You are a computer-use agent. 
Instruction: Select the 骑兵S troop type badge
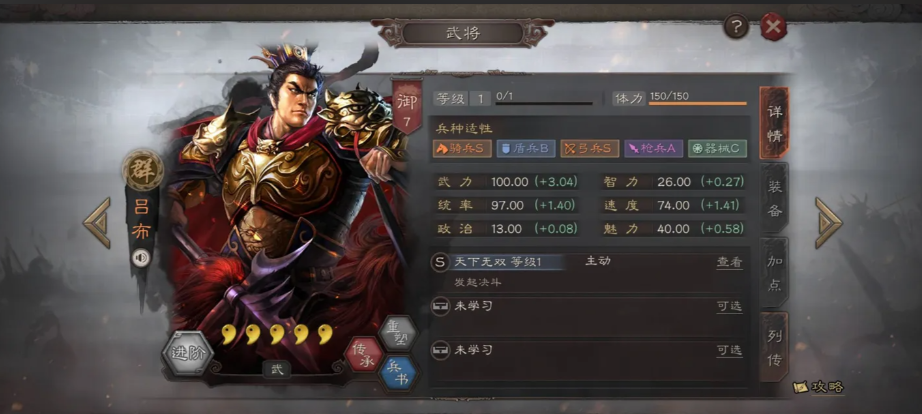pos(462,148)
